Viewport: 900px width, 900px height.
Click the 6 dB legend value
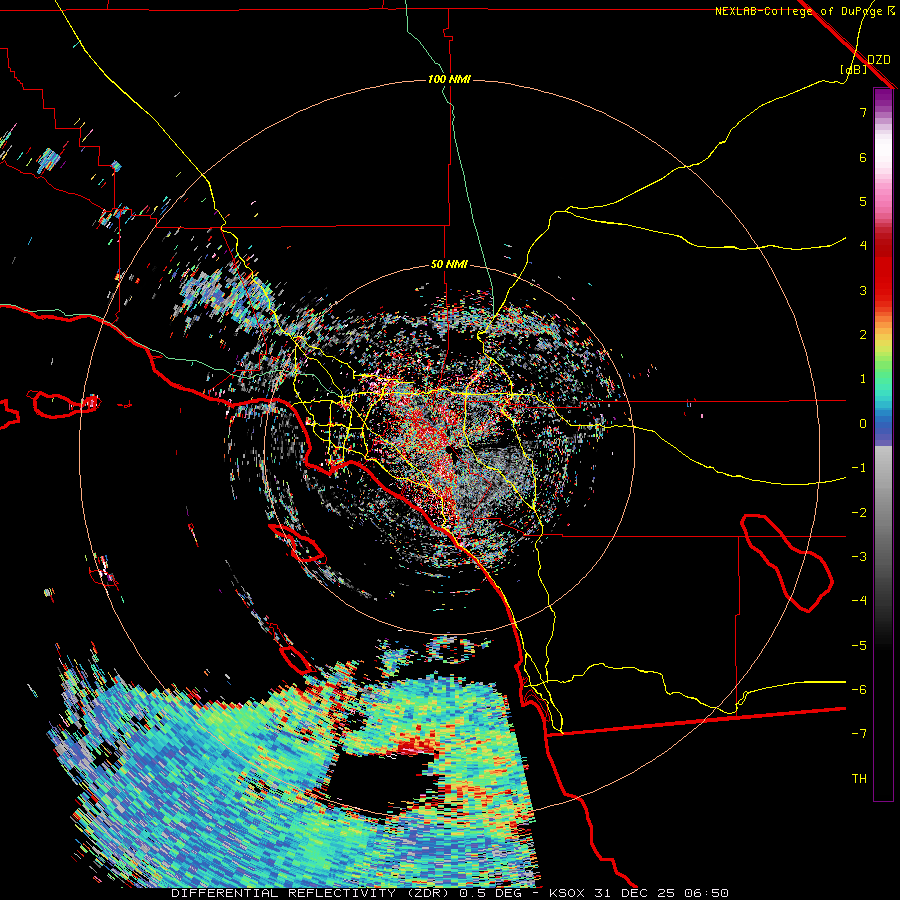[x=863, y=157]
